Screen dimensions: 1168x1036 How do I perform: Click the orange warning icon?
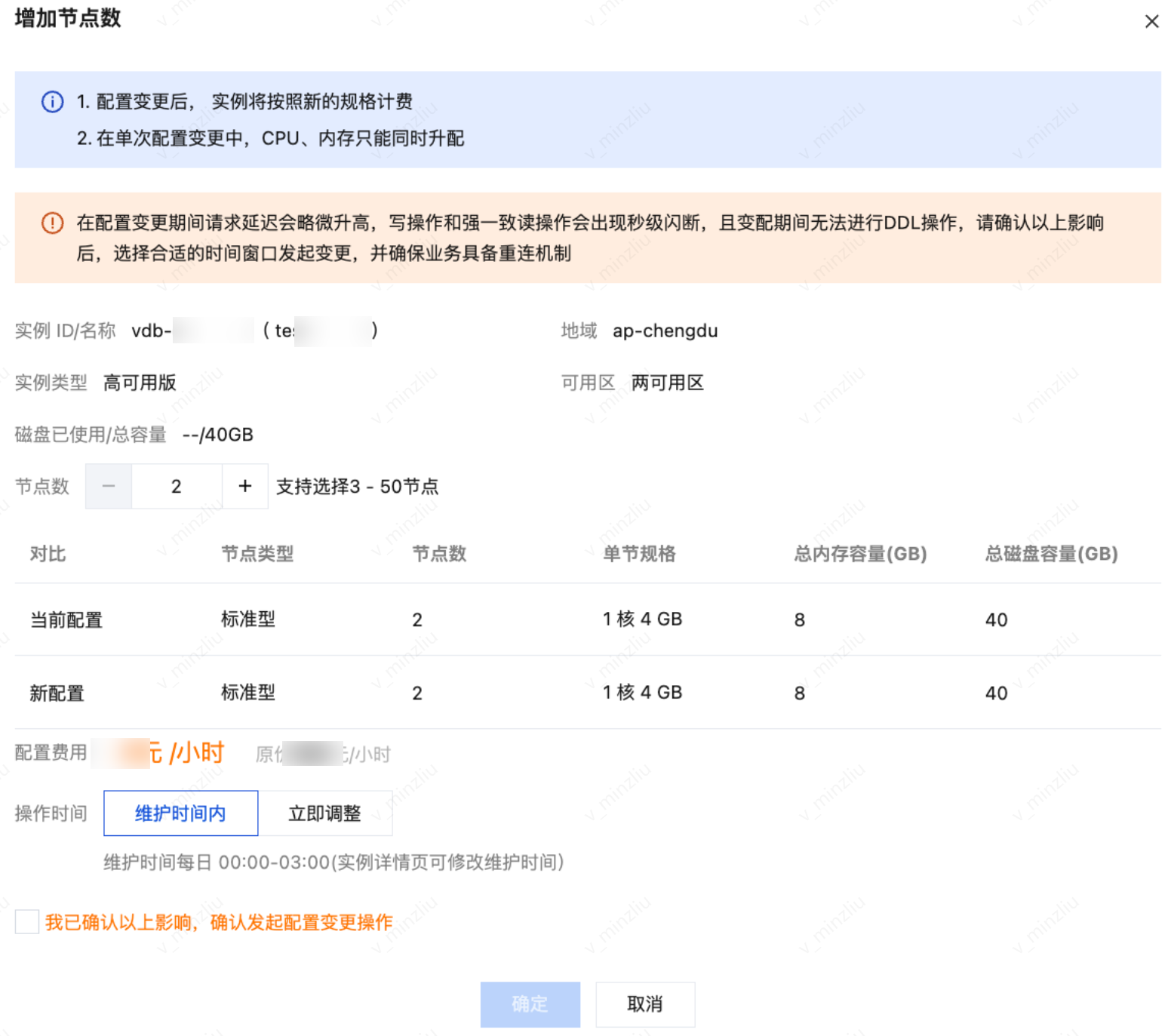point(52,223)
